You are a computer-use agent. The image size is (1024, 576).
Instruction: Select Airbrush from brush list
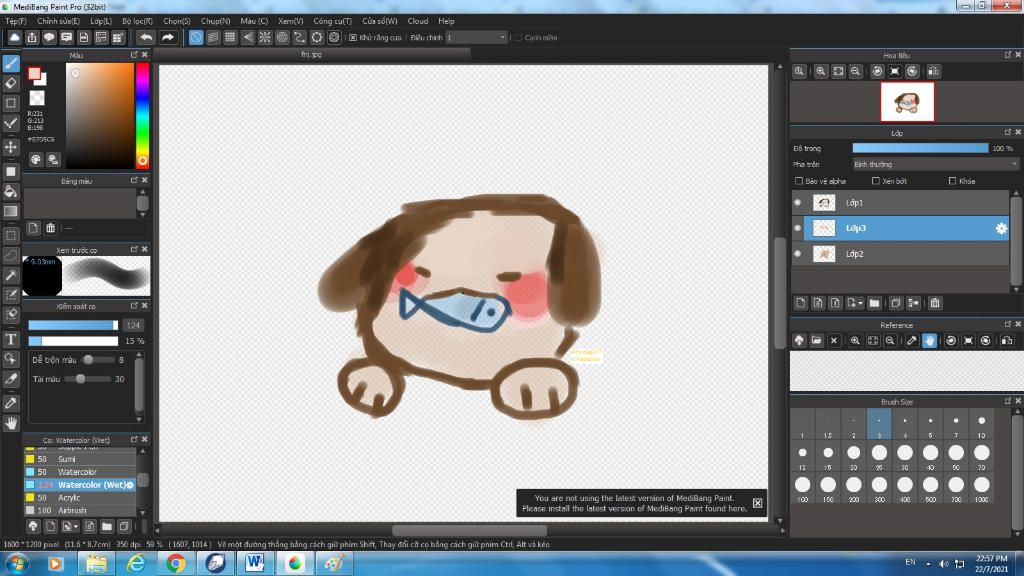(x=80, y=511)
